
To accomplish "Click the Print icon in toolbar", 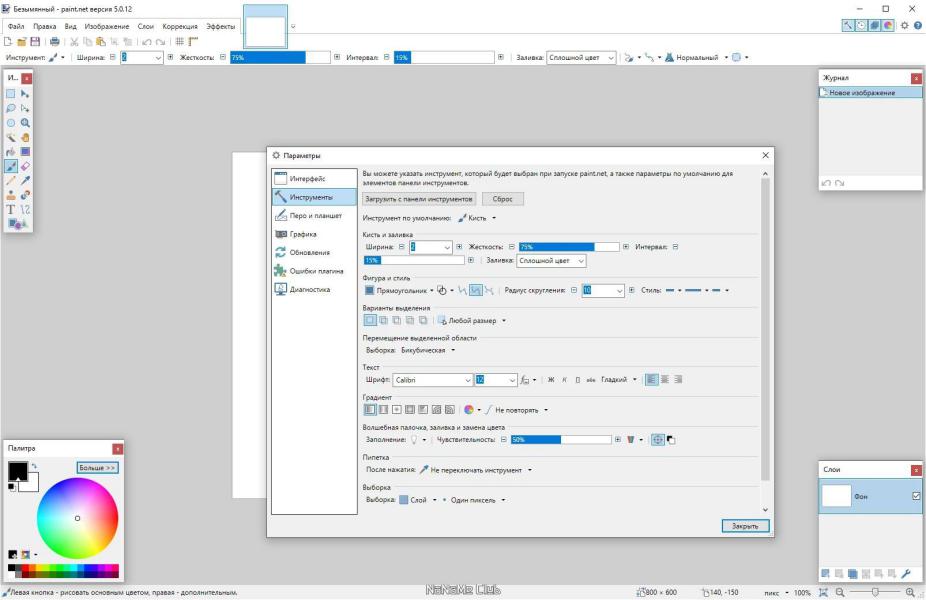I will click(55, 41).
